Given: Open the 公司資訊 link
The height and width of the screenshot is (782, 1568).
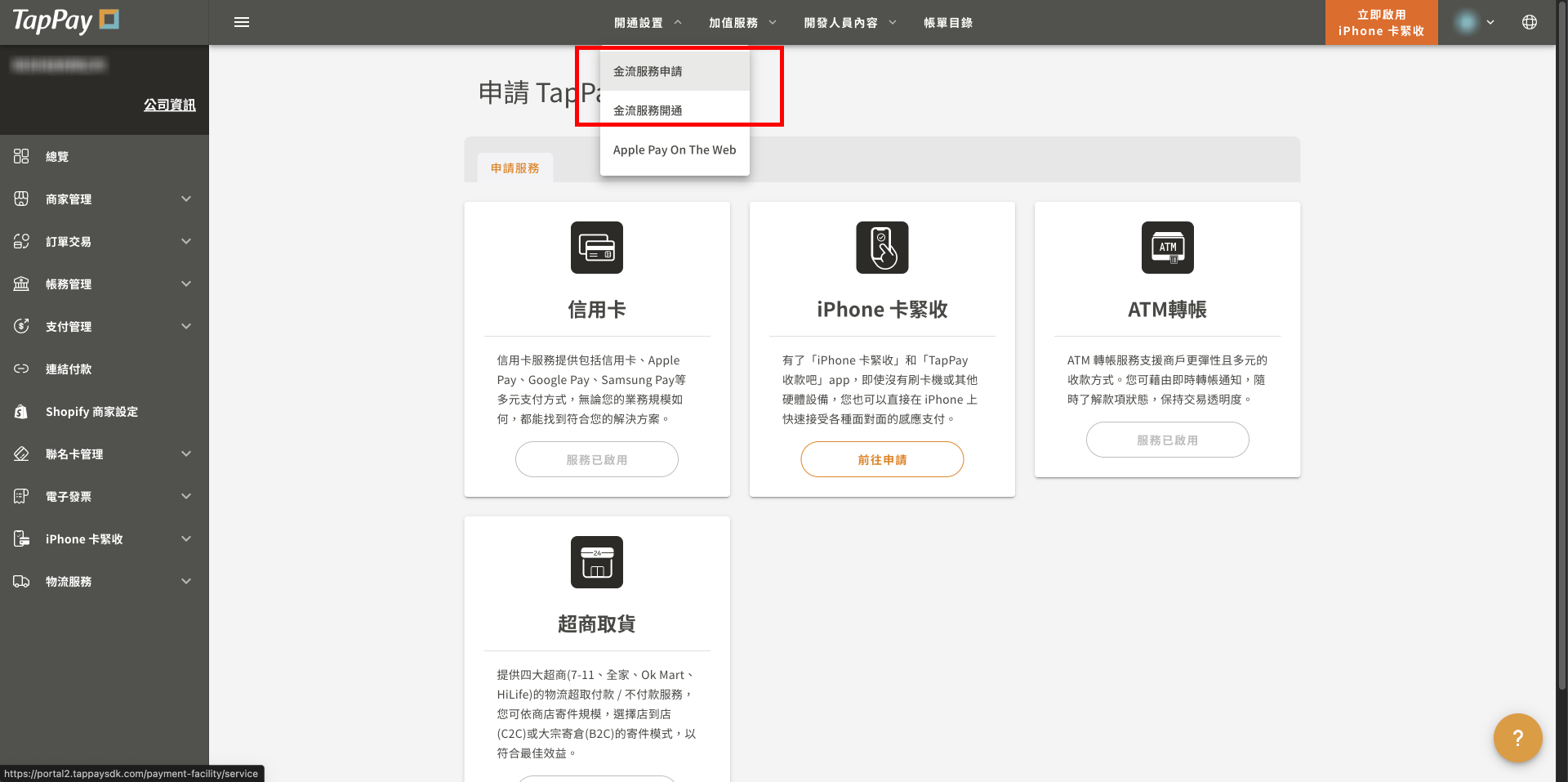Looking at the screenshot, I should tap(169, 105).
